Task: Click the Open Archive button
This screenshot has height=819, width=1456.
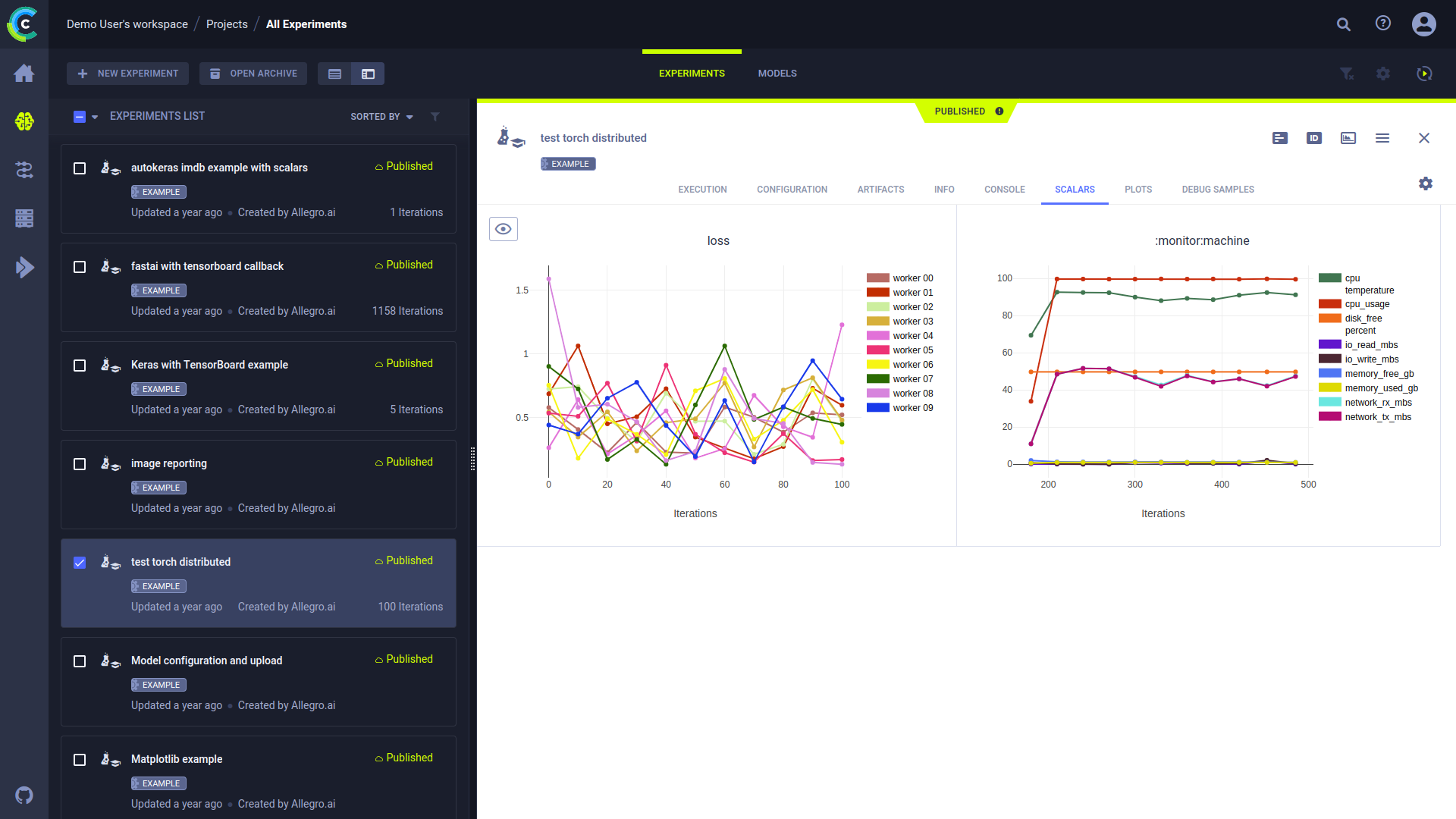Action: [x=253, y=74]
